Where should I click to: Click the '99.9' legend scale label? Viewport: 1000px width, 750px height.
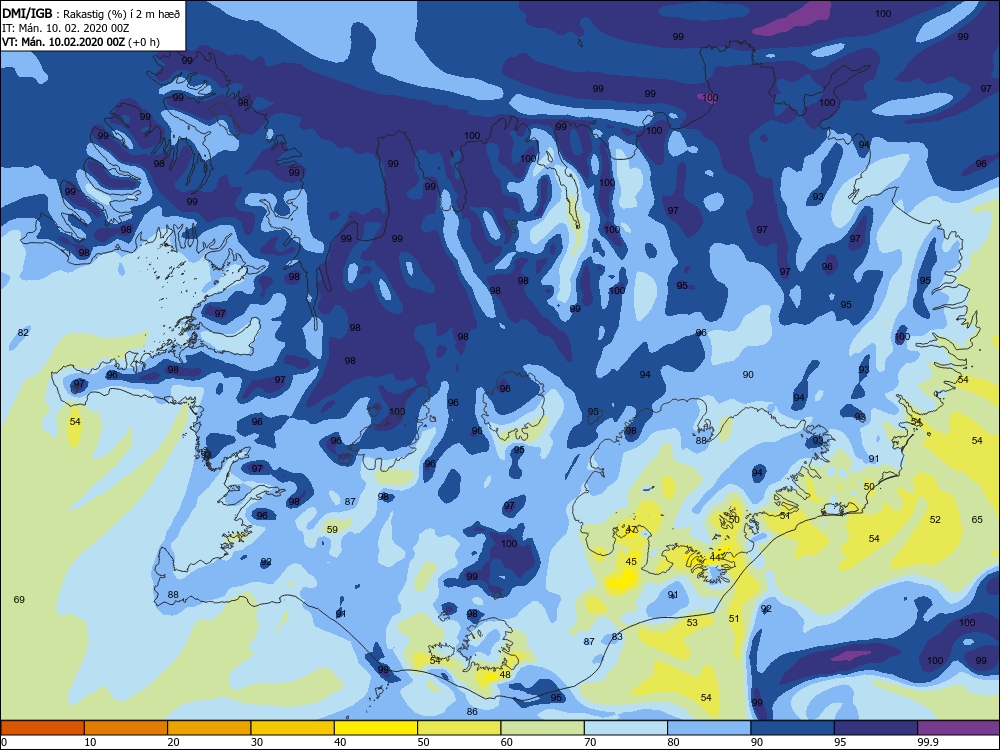click(x=927, y=742)
